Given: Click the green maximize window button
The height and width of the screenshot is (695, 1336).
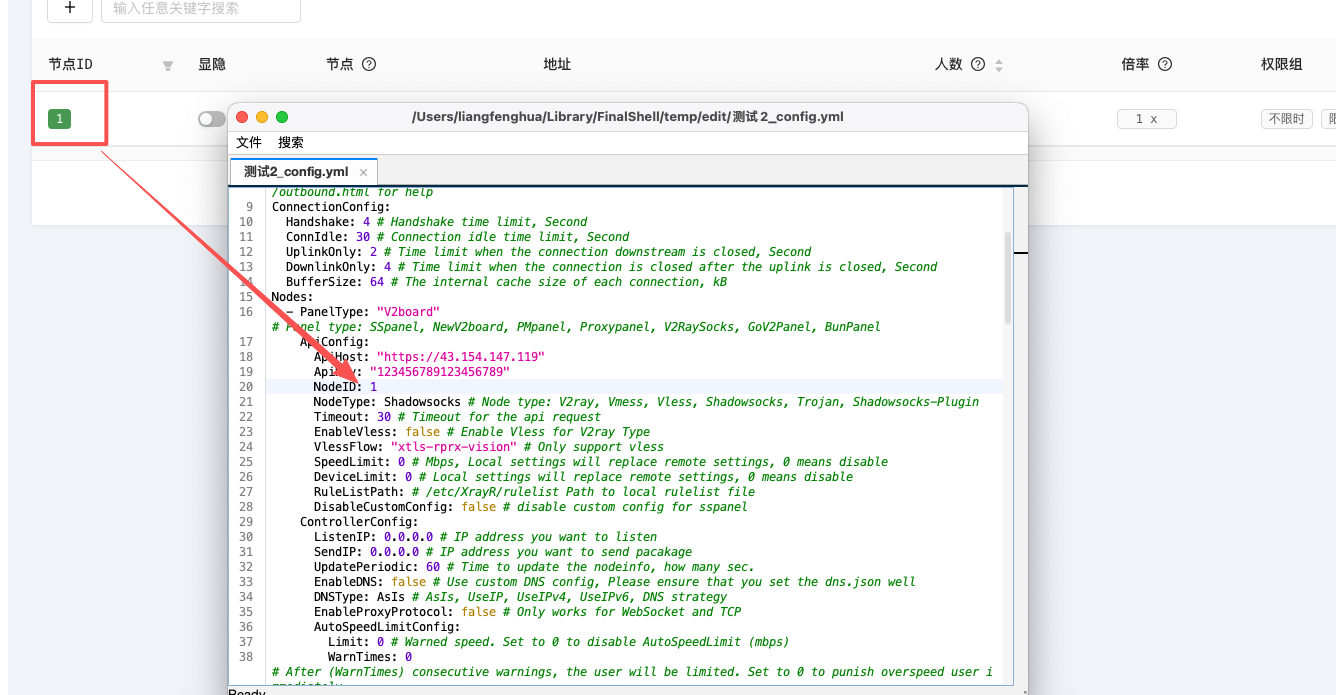Looking at the screenshot, I should 282,117.
